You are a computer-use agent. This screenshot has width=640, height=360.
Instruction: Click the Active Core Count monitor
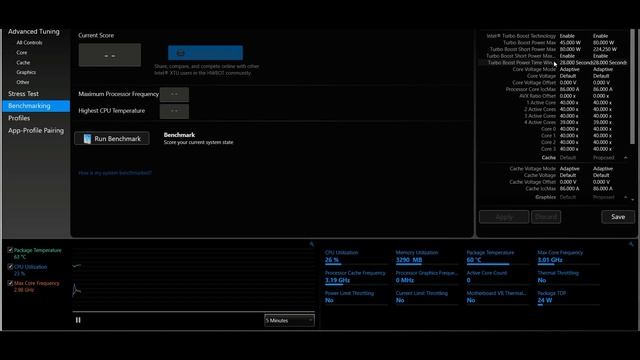coord(498,277)
